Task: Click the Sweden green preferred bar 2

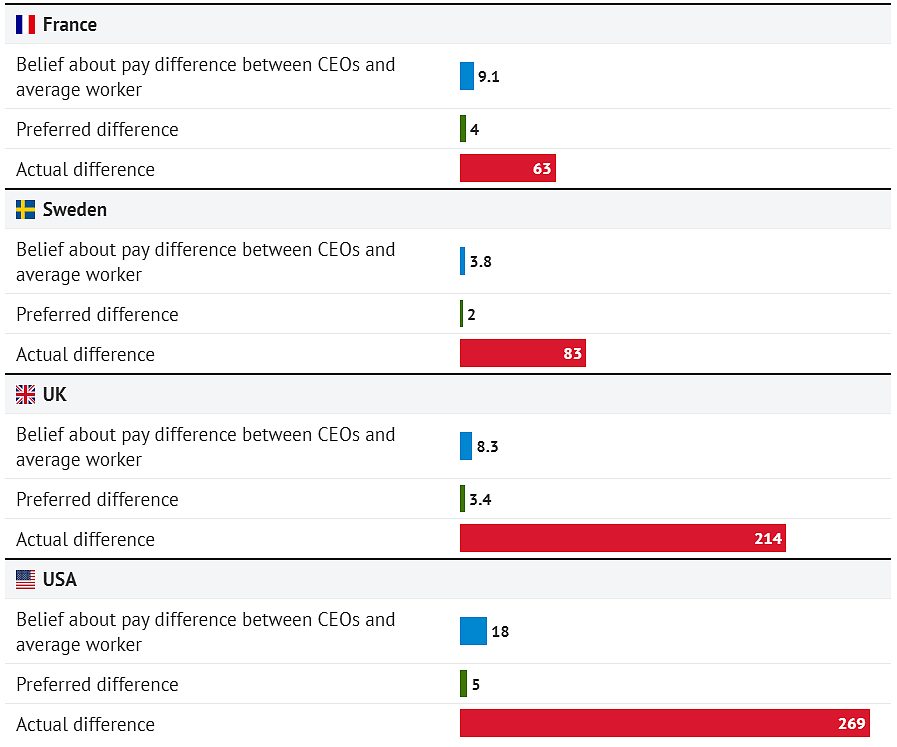Action: [462, 313]
